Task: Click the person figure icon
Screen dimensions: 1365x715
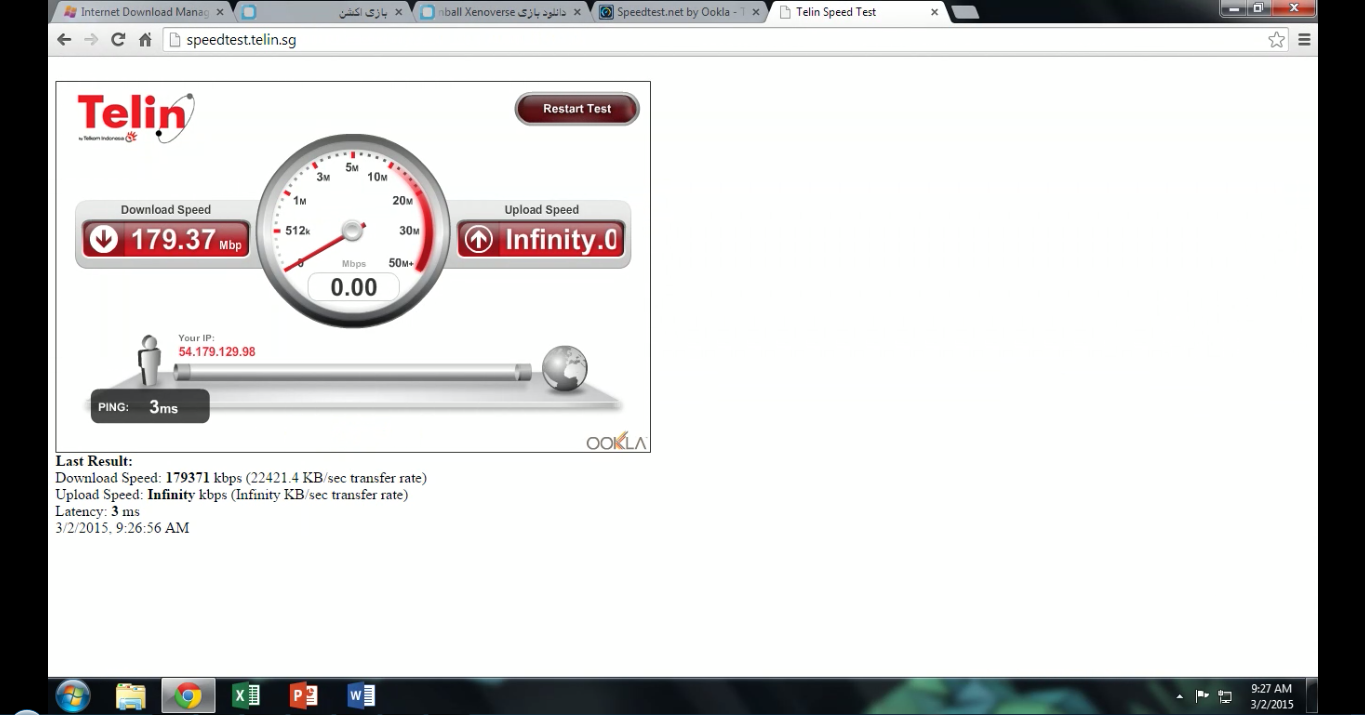Action: pos(149,360)
